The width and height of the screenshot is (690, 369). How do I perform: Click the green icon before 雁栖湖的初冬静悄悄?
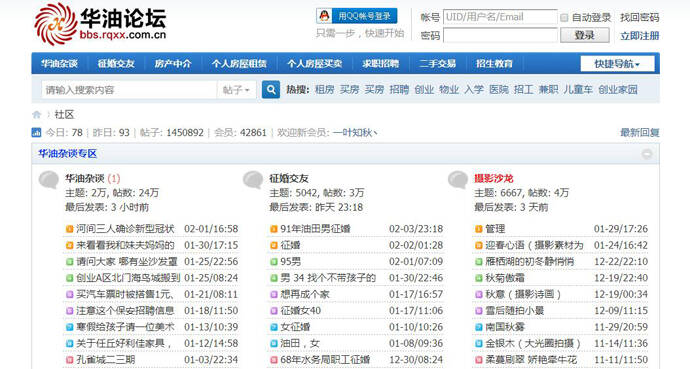[479, 262]
